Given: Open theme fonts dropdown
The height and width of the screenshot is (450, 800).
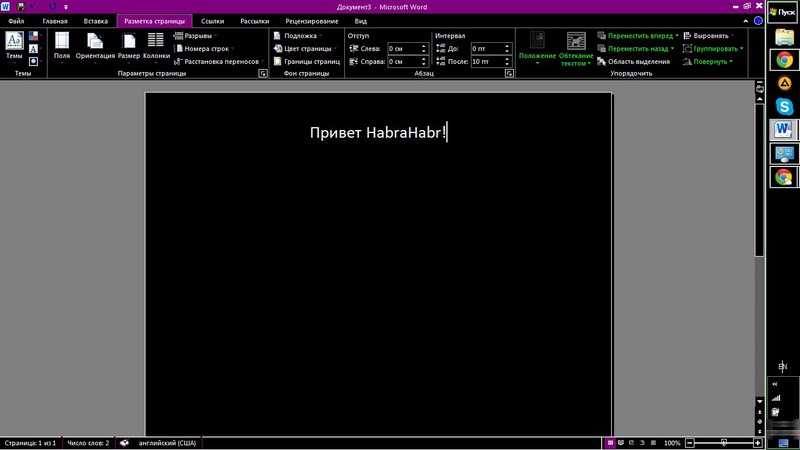Looking at the screenshot, I should (x=35, y=49).
